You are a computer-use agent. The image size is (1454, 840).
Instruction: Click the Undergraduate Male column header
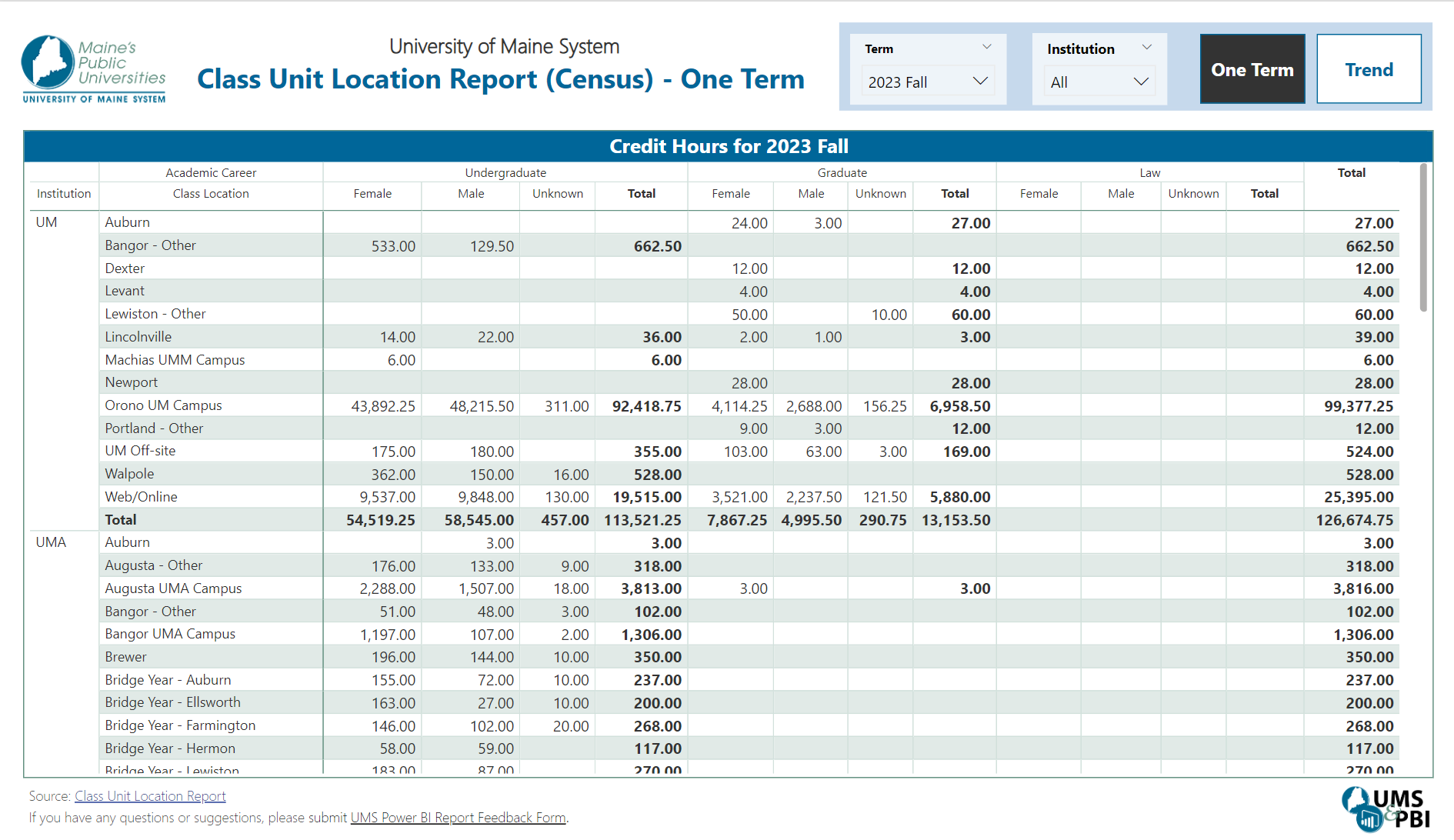471,194
